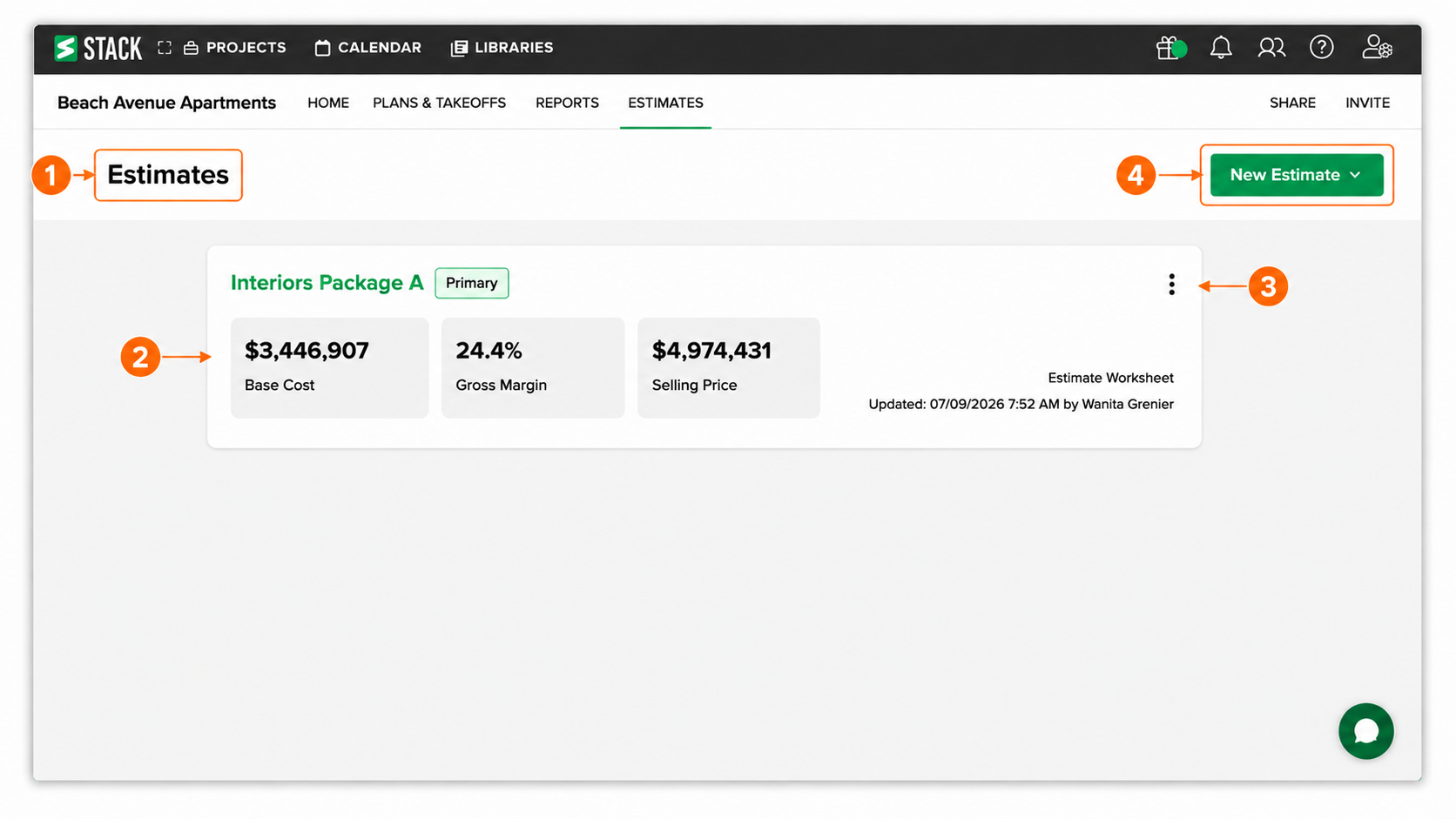
Task: Open the account settings icon
Action: click(x=1377, y=47)
